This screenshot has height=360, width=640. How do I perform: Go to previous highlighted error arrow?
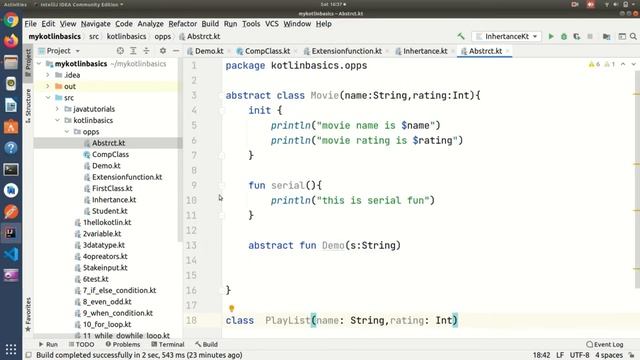pos(623,64)
